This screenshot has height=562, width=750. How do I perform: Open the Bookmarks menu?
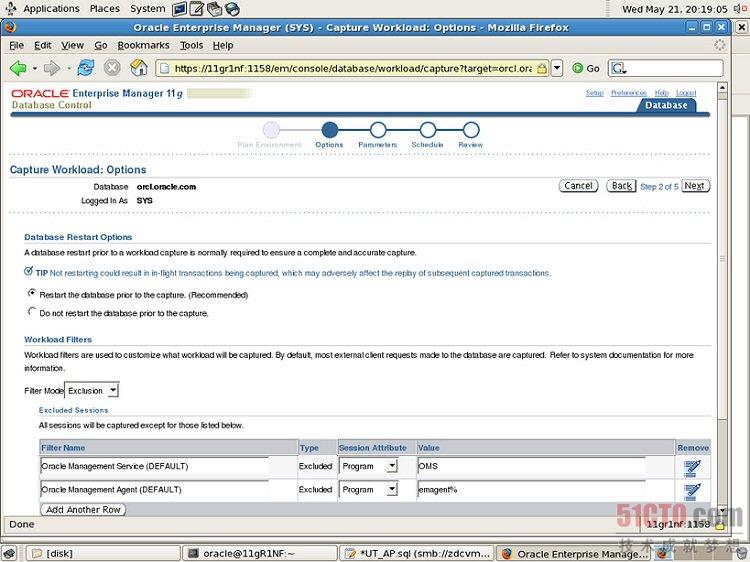pyautogui.click(x=143, y=45)
